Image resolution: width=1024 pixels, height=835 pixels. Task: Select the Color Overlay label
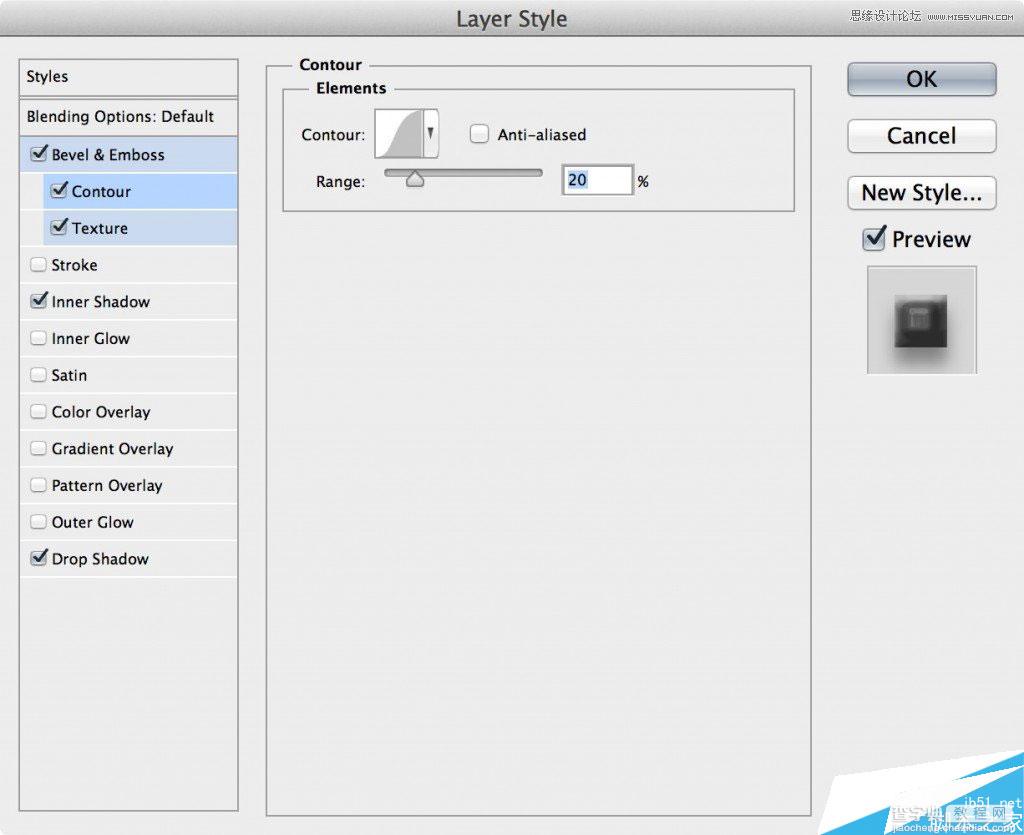(x=101, y=412)
